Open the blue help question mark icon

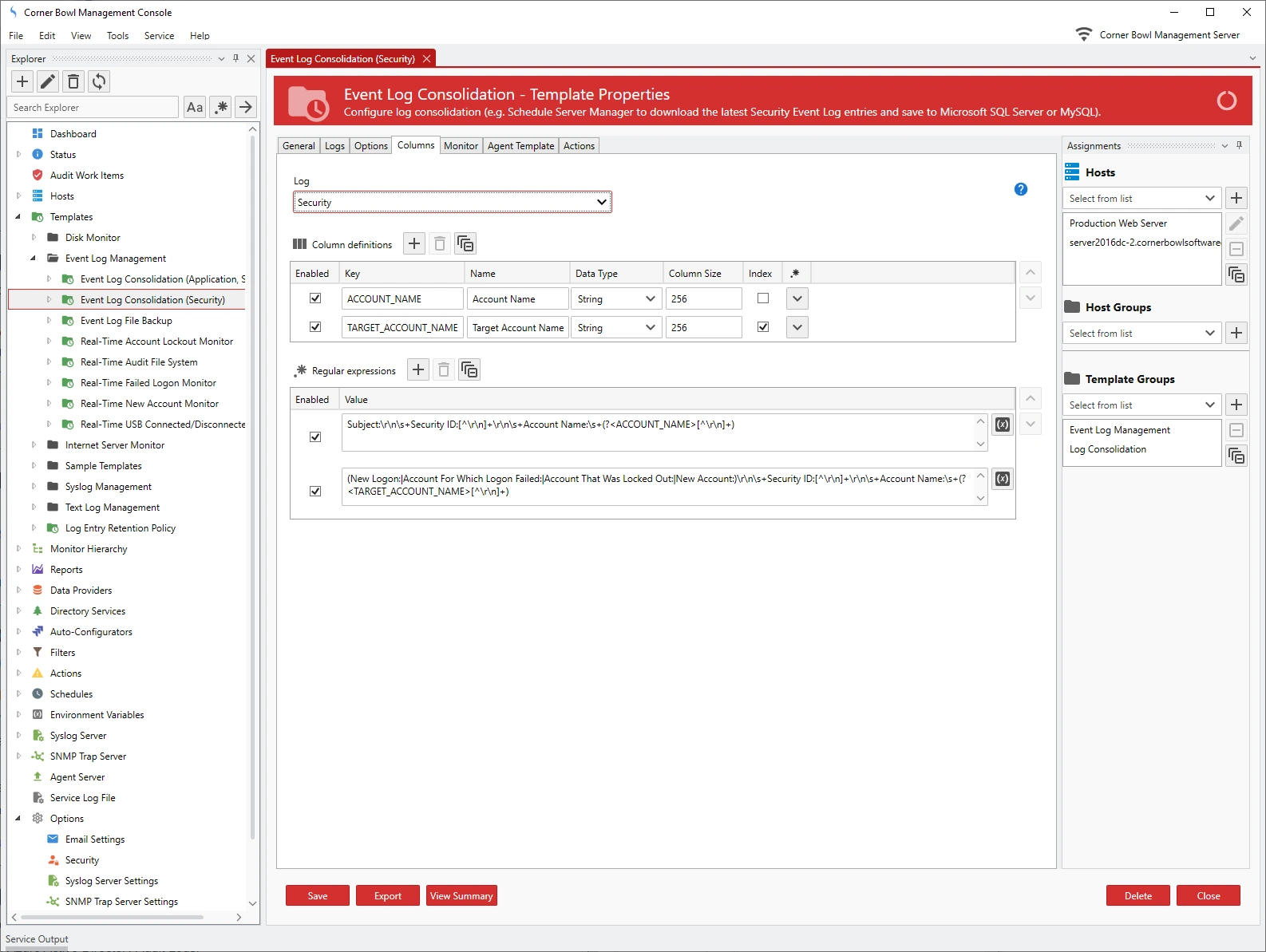coord(1020,189)
